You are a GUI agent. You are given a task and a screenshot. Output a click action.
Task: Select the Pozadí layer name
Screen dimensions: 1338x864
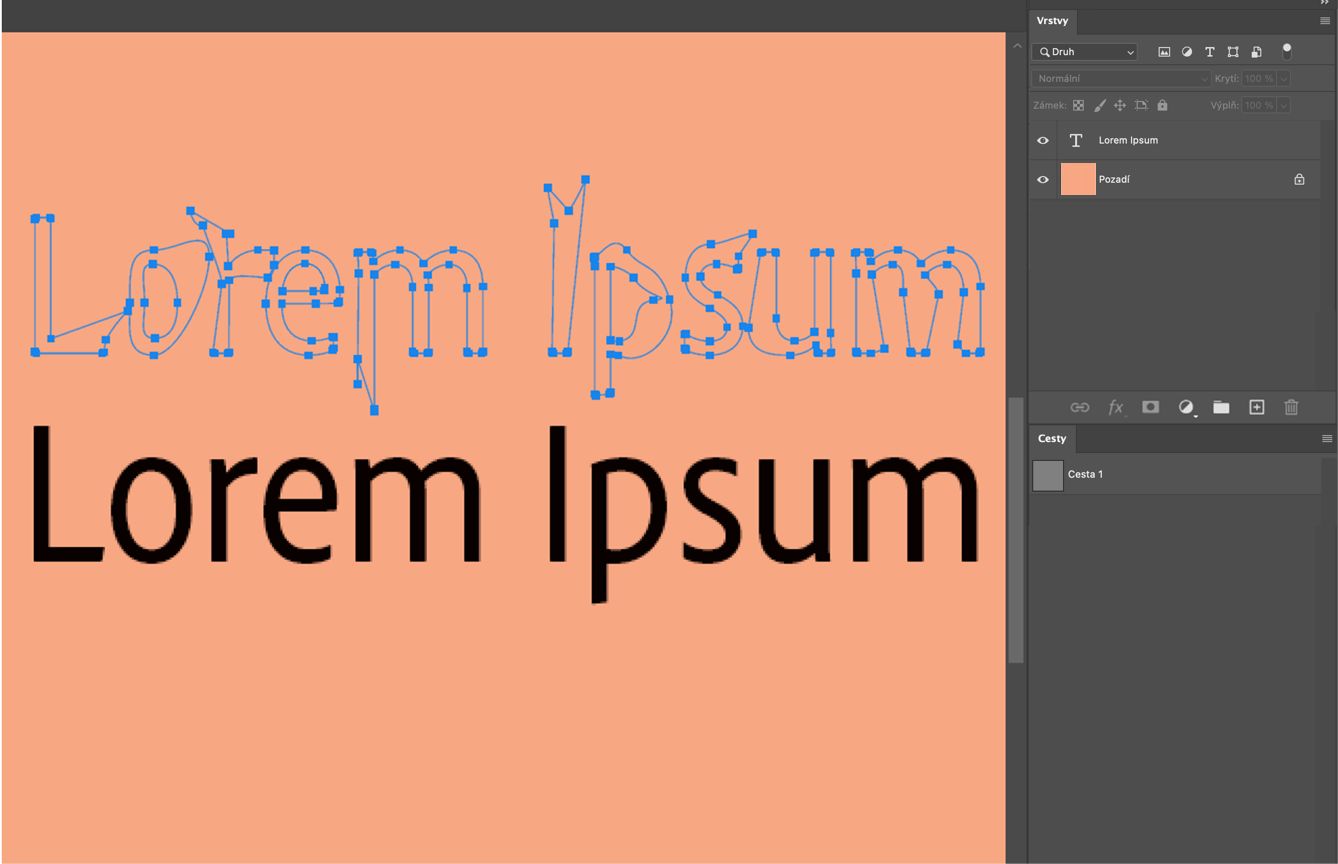(x=1114, y=180)
